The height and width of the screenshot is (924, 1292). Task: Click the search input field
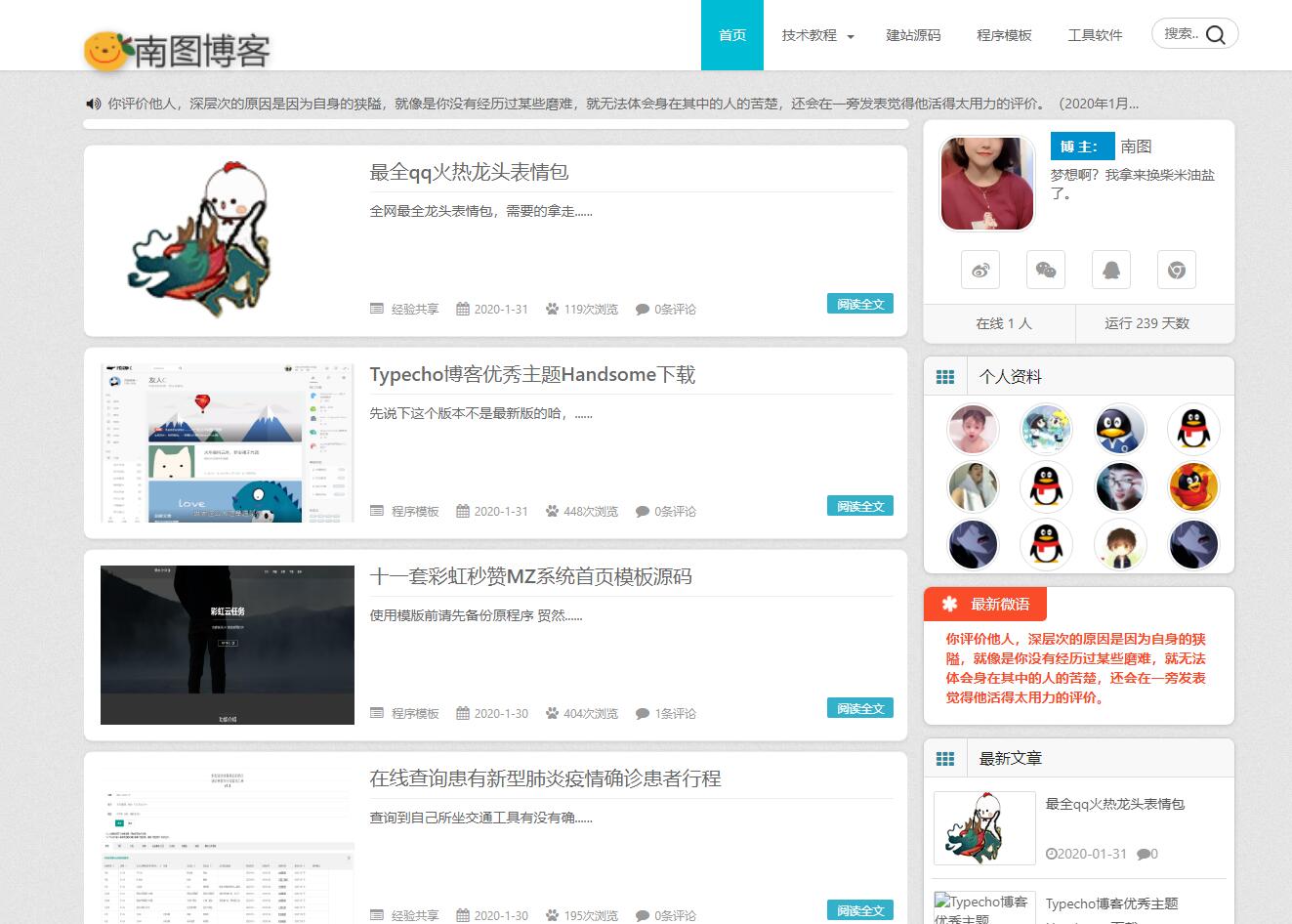tap(1180, 34)
